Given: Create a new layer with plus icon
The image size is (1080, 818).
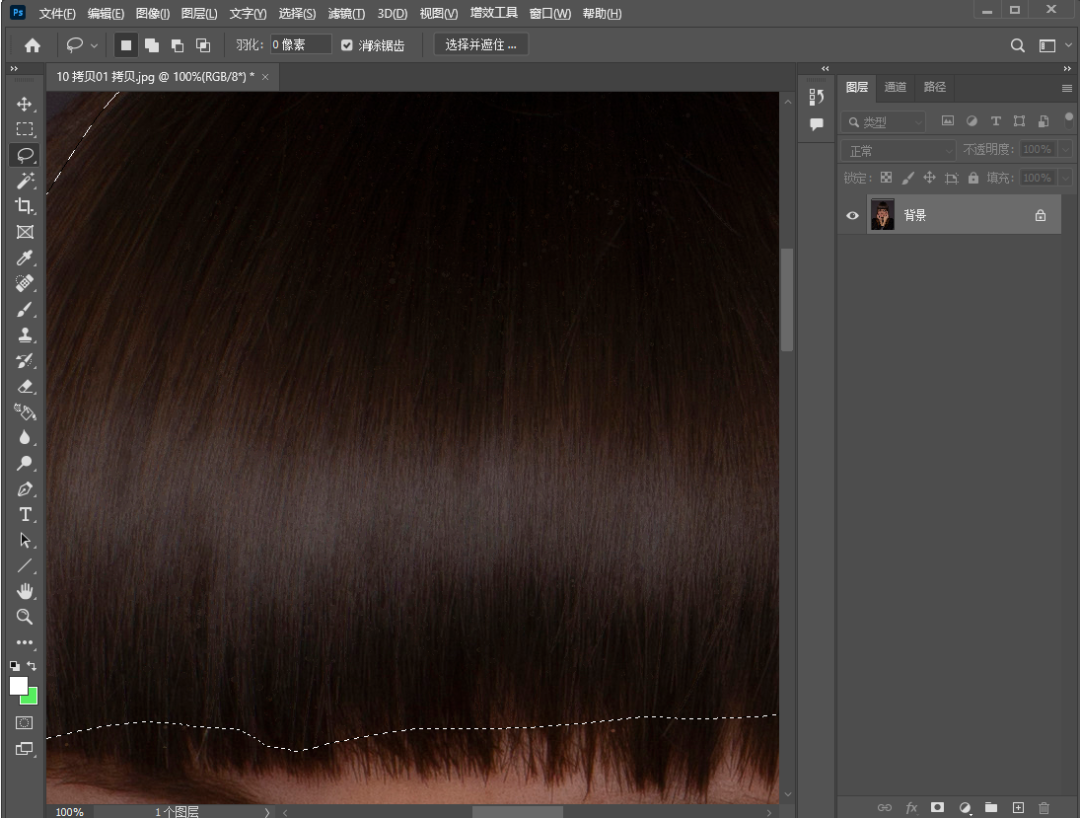Looking at the screenshot, I should tap(1018, 807).
